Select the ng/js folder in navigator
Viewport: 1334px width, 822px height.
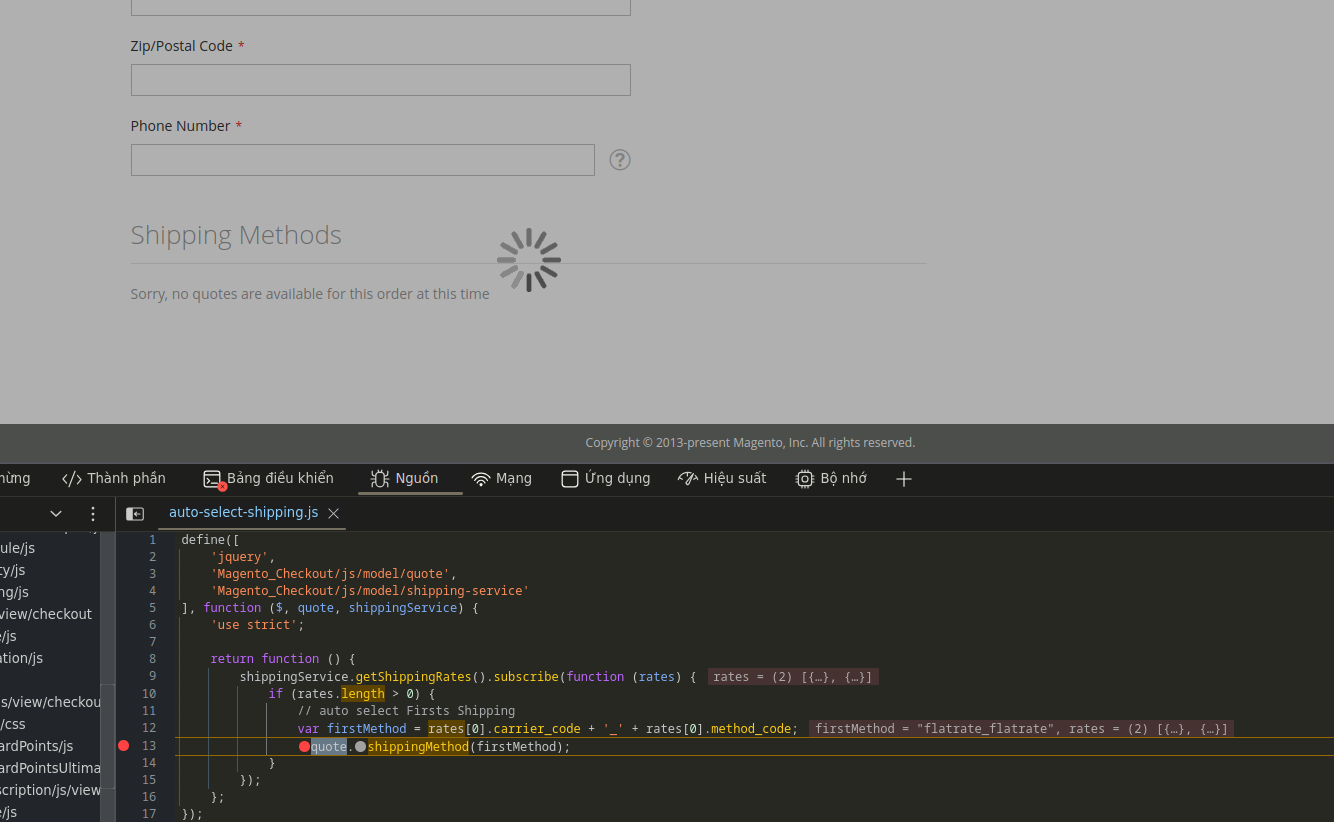pyautogui.click(x=14, y=592)
